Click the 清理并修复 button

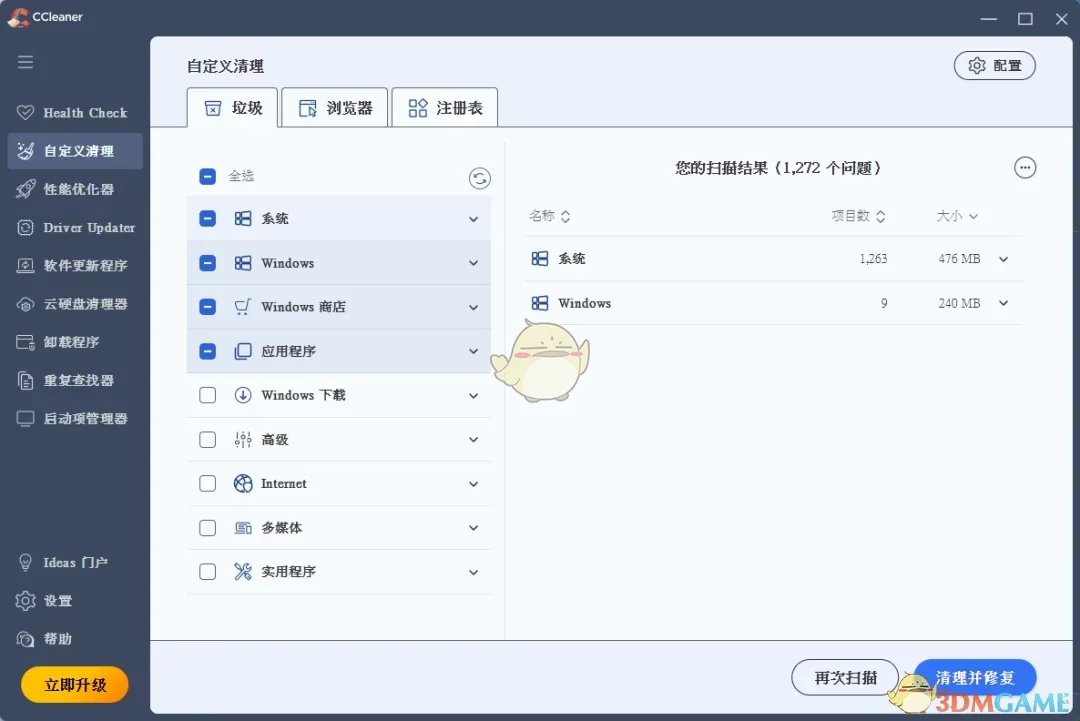pyautogui.click(x=975, y=677)
